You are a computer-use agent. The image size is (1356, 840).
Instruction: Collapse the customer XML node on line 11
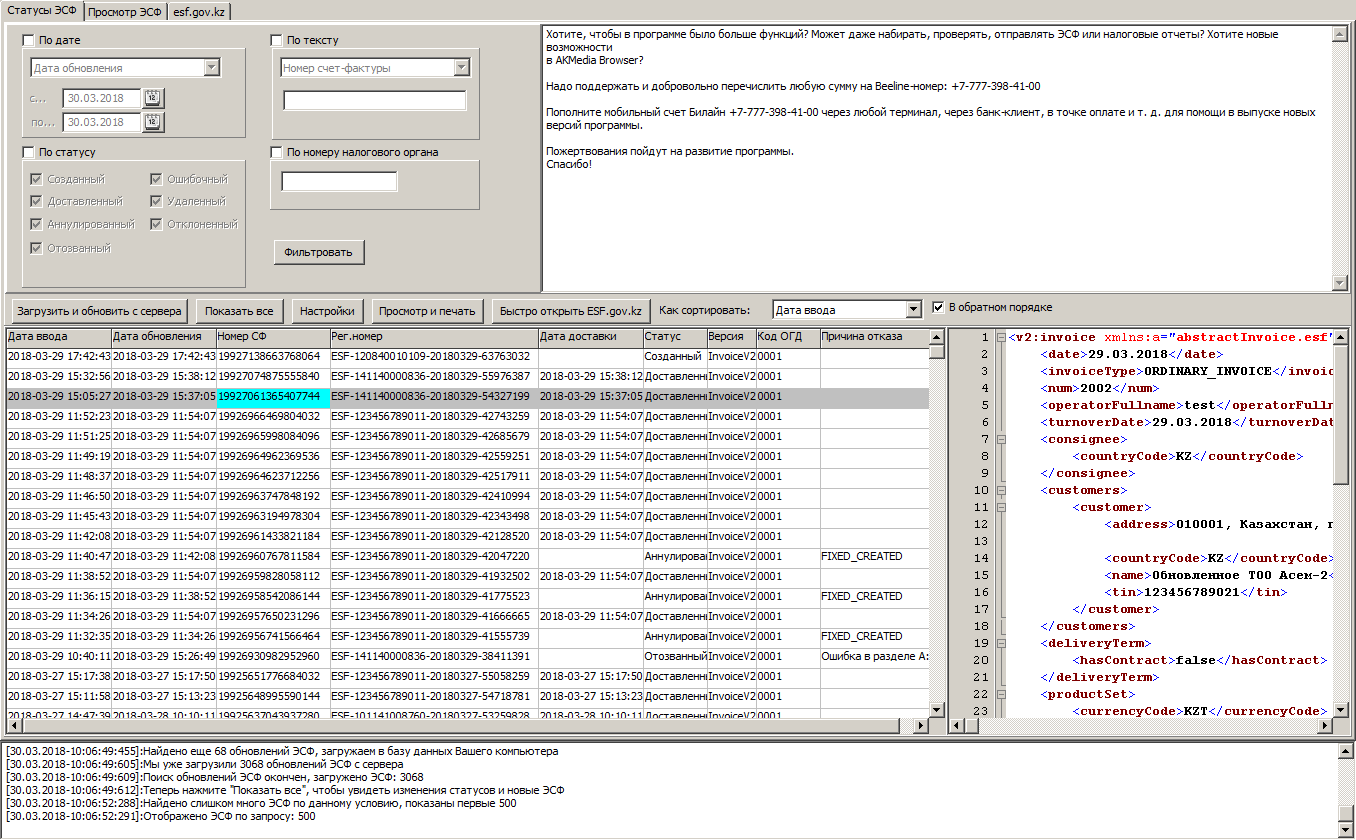(1001, 508)
